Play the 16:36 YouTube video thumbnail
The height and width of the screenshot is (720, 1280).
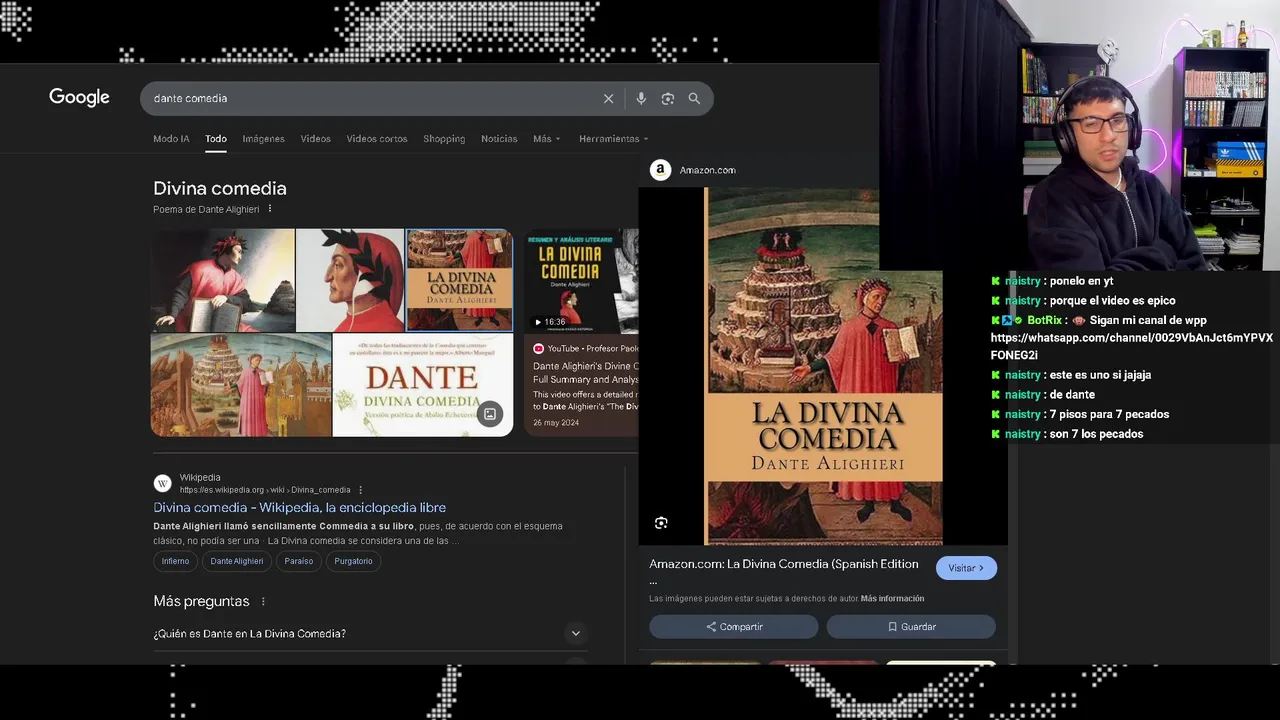[581, 281]
